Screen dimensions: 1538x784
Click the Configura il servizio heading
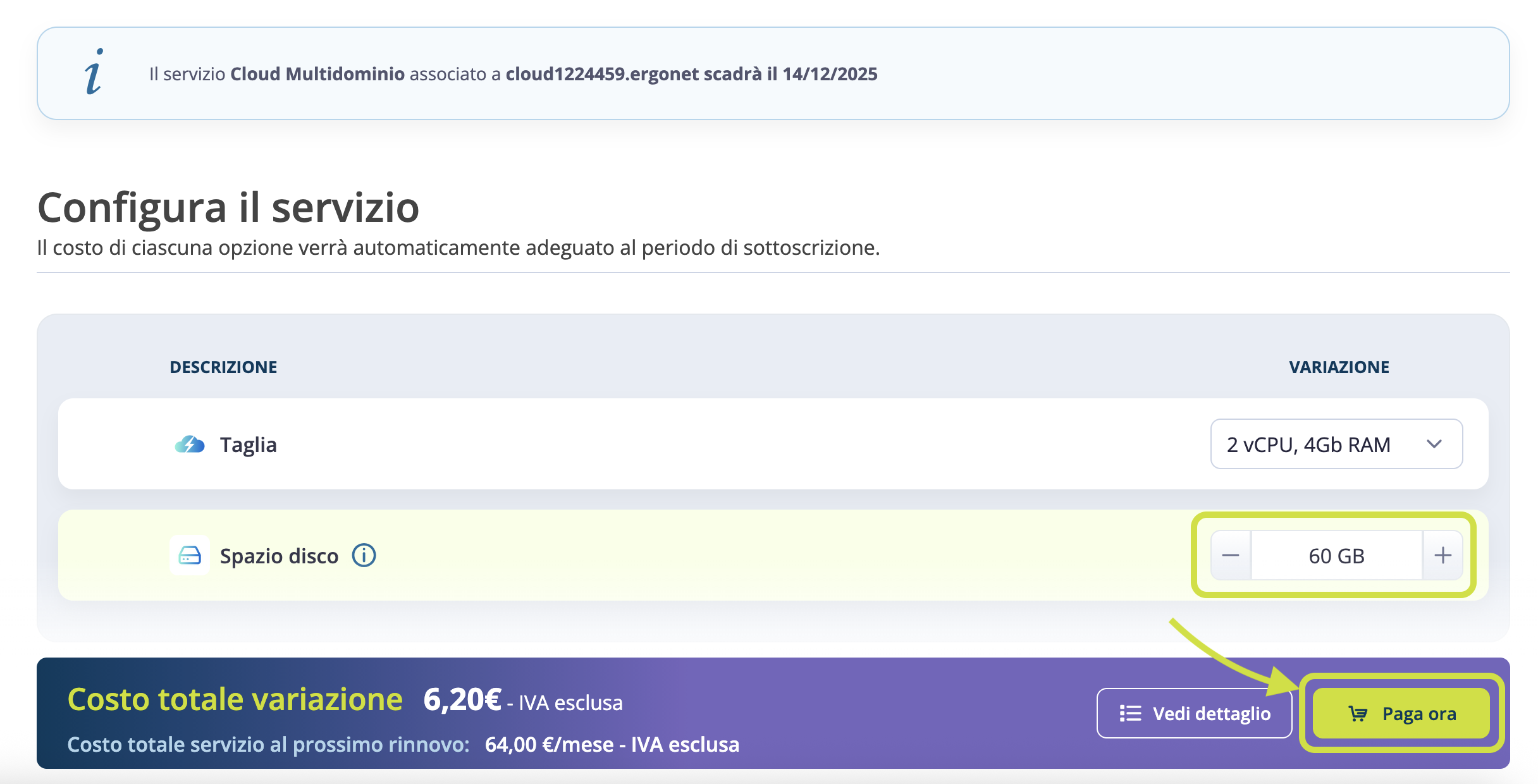tap(228, 207)
